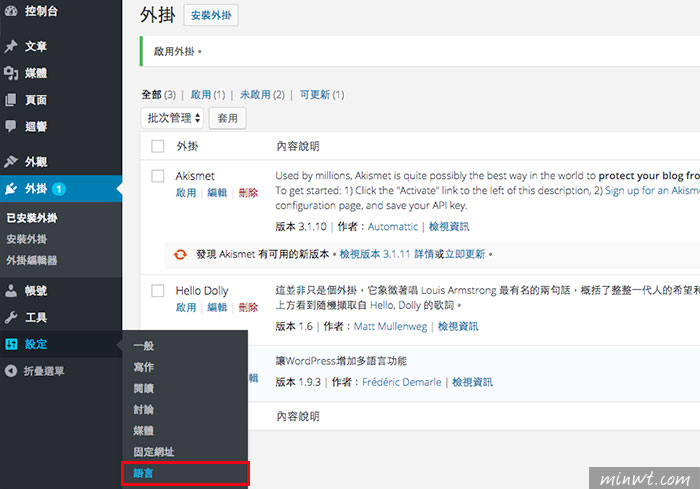Click the plugin plug icon beside 外掛
The height and width of the screenshot is (489, 700).
click(x=11, y=188)
